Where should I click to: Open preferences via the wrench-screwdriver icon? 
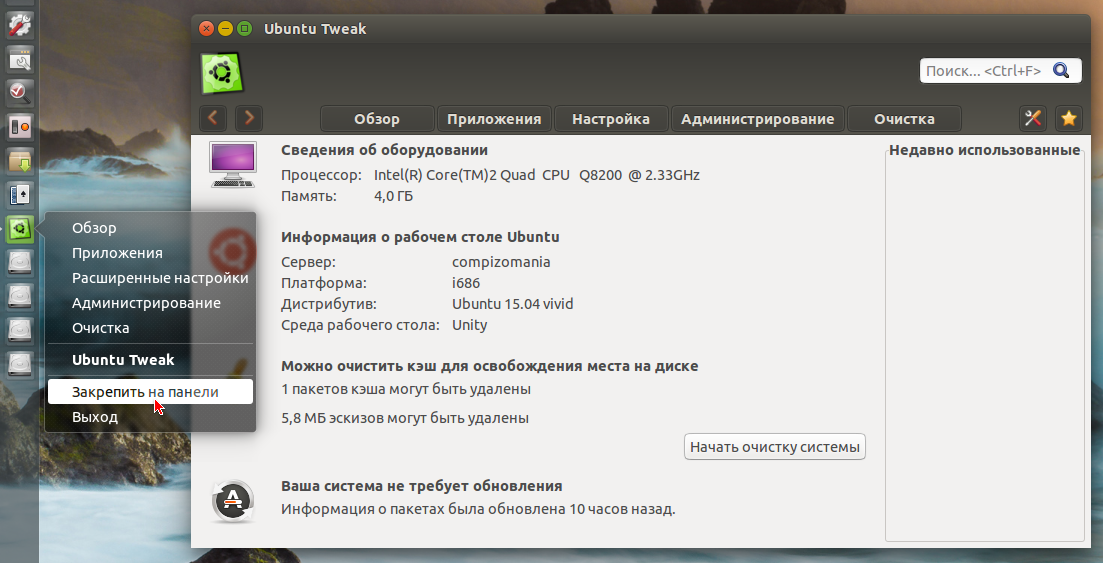[x=1033, y=118]
